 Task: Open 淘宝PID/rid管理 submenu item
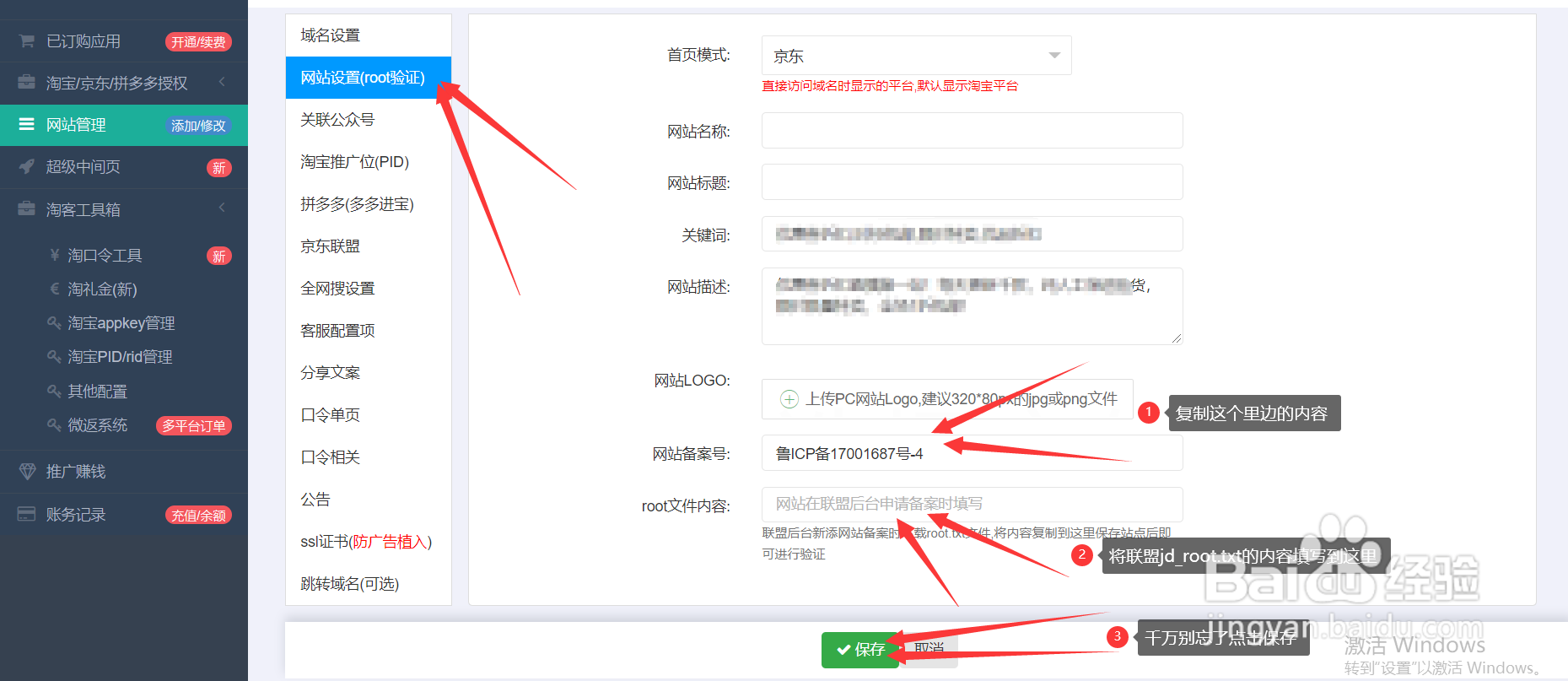pos(124,356)
